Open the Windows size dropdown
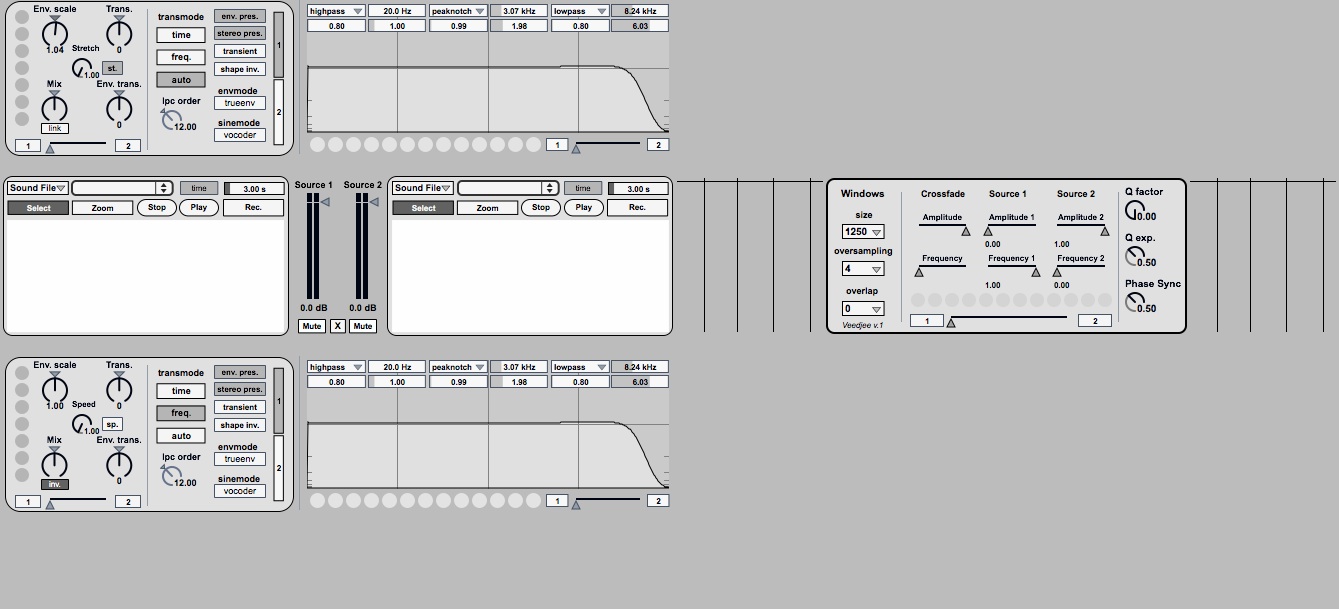This screenshot has width=1339, height=609. [x=862, y=232]
